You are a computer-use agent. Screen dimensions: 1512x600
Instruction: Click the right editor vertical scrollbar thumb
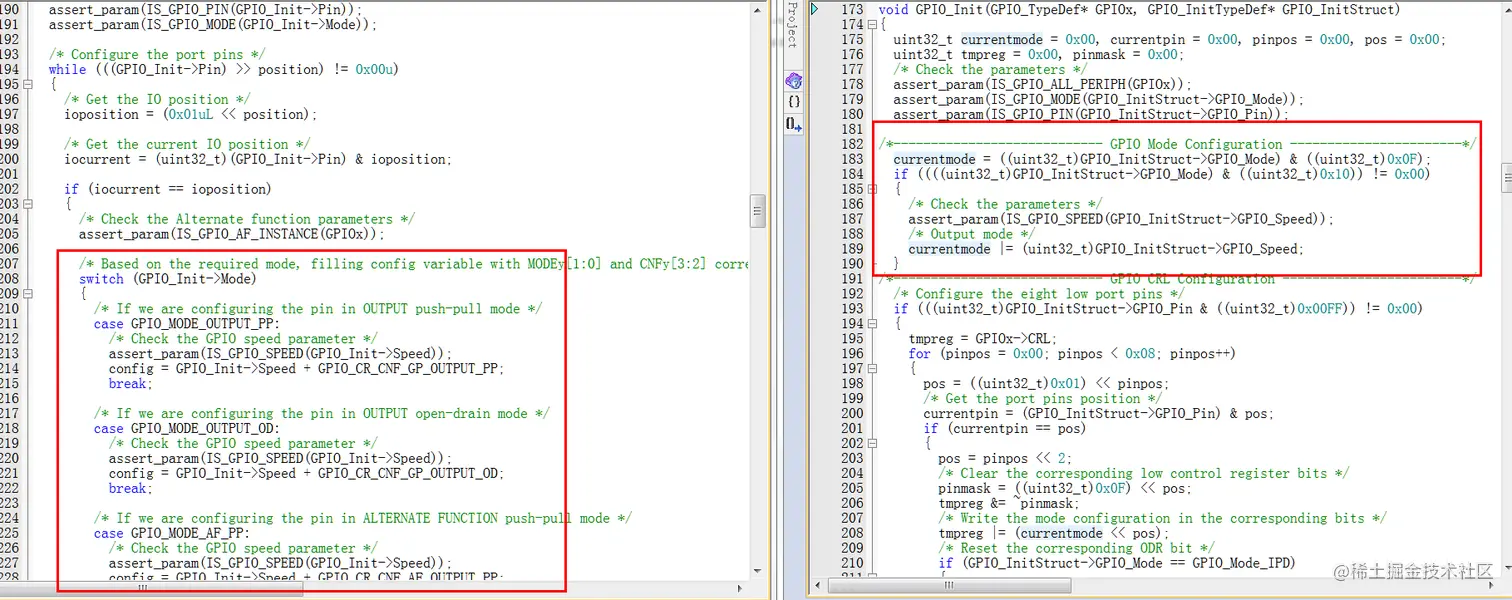(1505, 178)
